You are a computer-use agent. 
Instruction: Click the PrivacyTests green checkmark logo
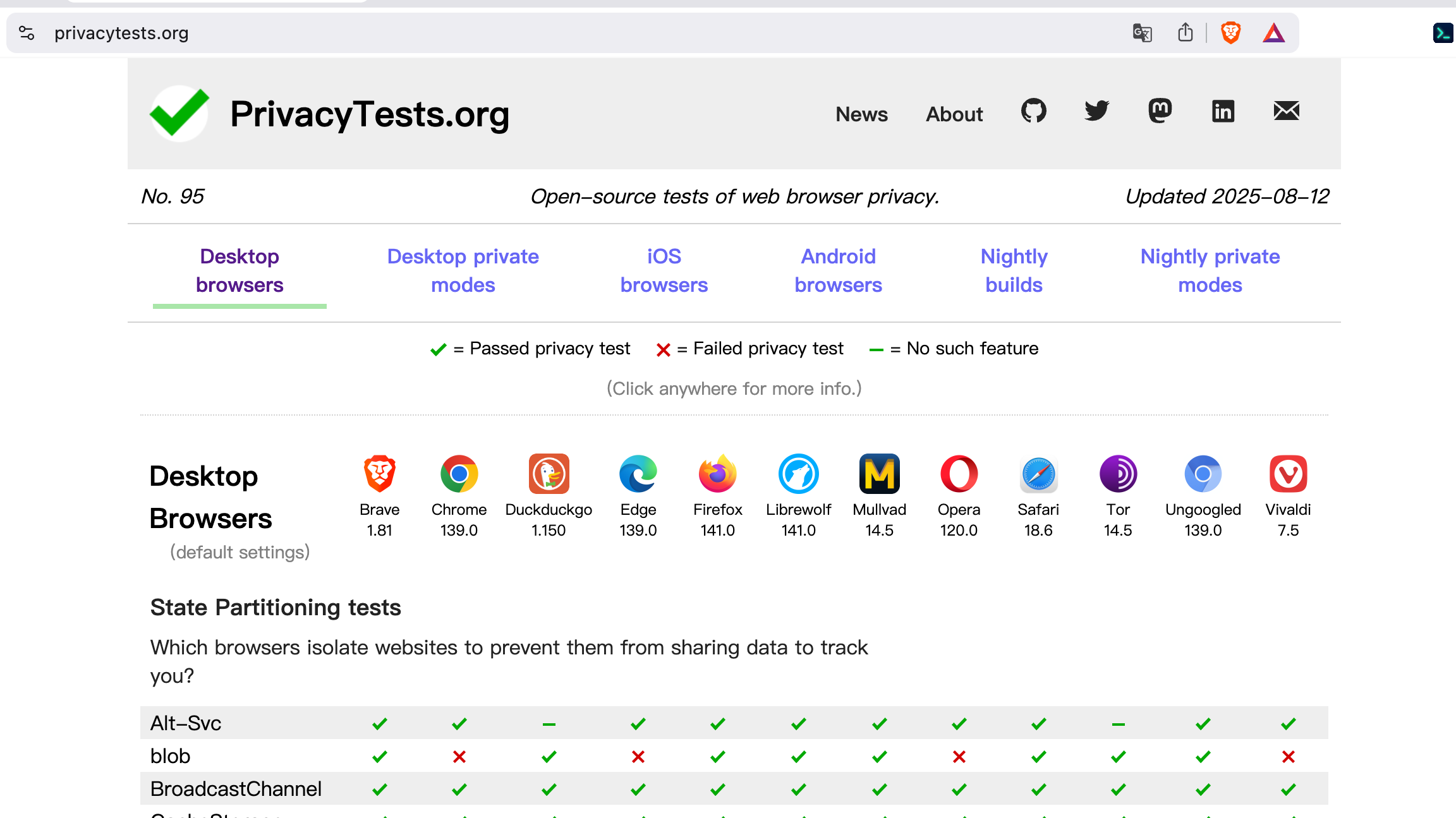(x=179, y=114)
